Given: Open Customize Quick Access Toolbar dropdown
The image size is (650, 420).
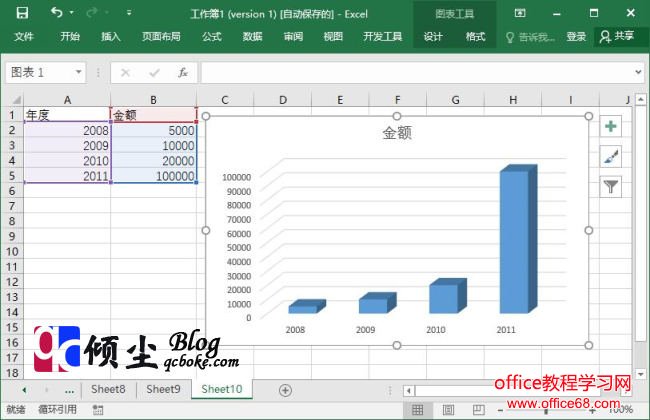Looking at the screenshot, I should pos(129,13).
